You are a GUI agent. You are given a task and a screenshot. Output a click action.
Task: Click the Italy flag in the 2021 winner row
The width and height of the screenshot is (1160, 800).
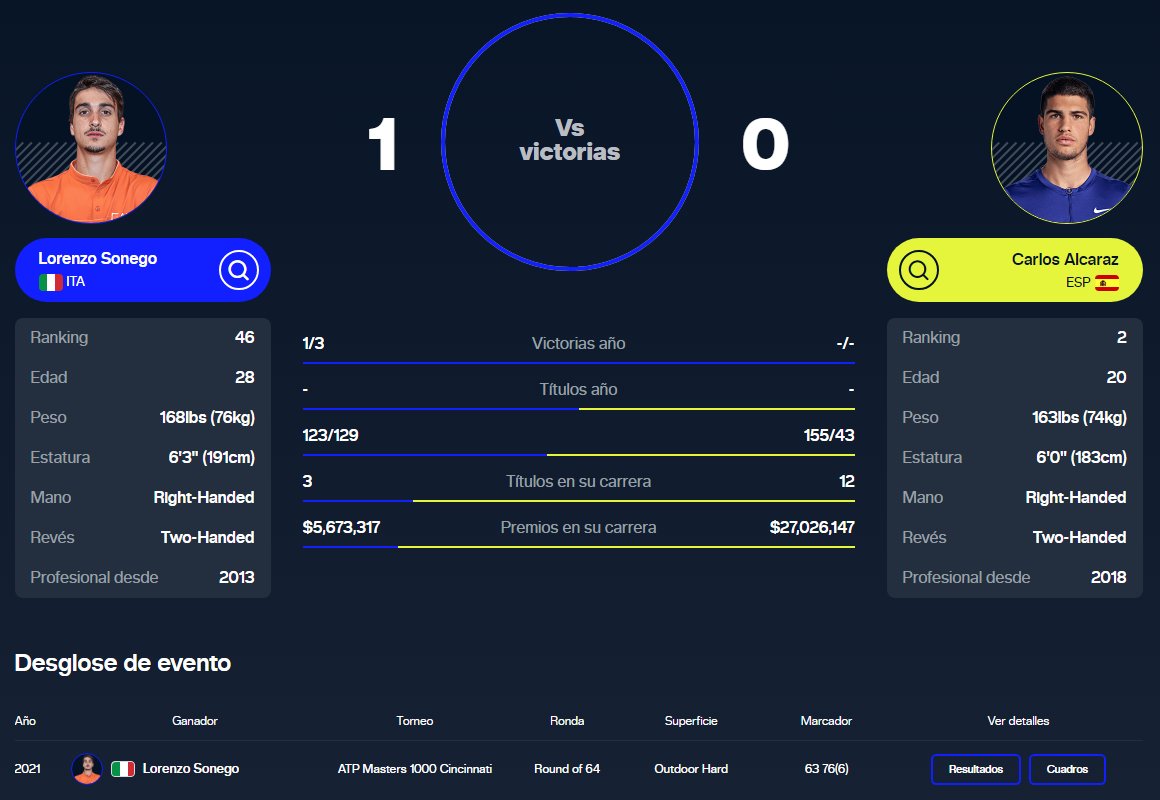123,769
